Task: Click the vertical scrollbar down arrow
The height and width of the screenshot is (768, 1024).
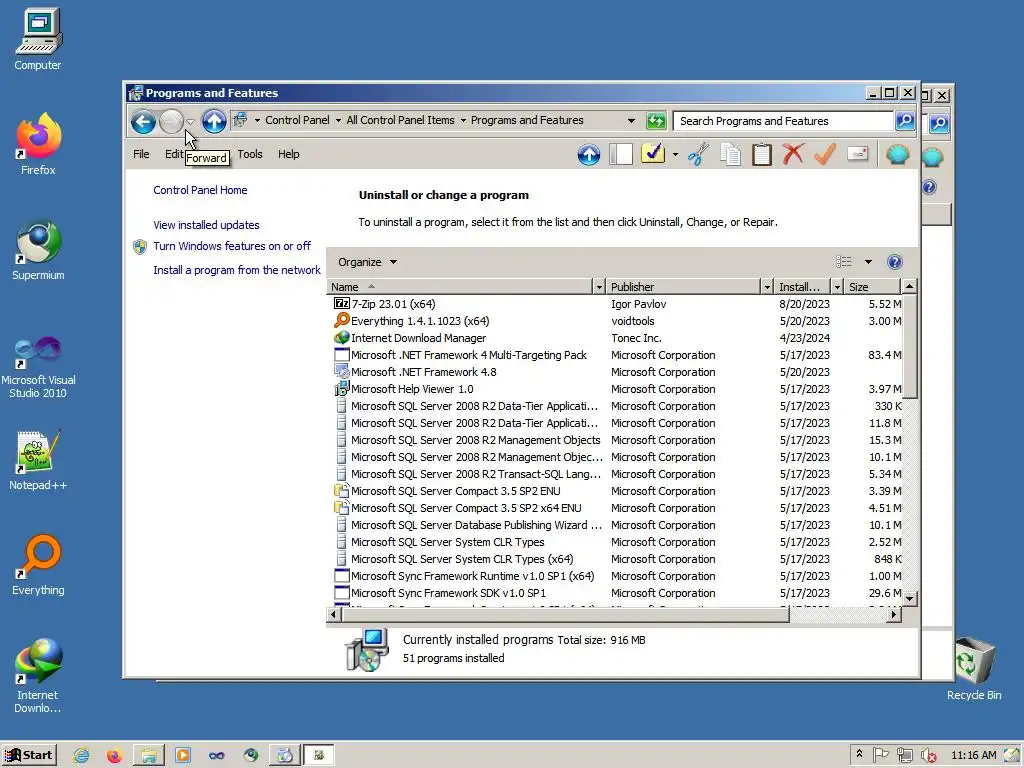Action: coord(909,598)
